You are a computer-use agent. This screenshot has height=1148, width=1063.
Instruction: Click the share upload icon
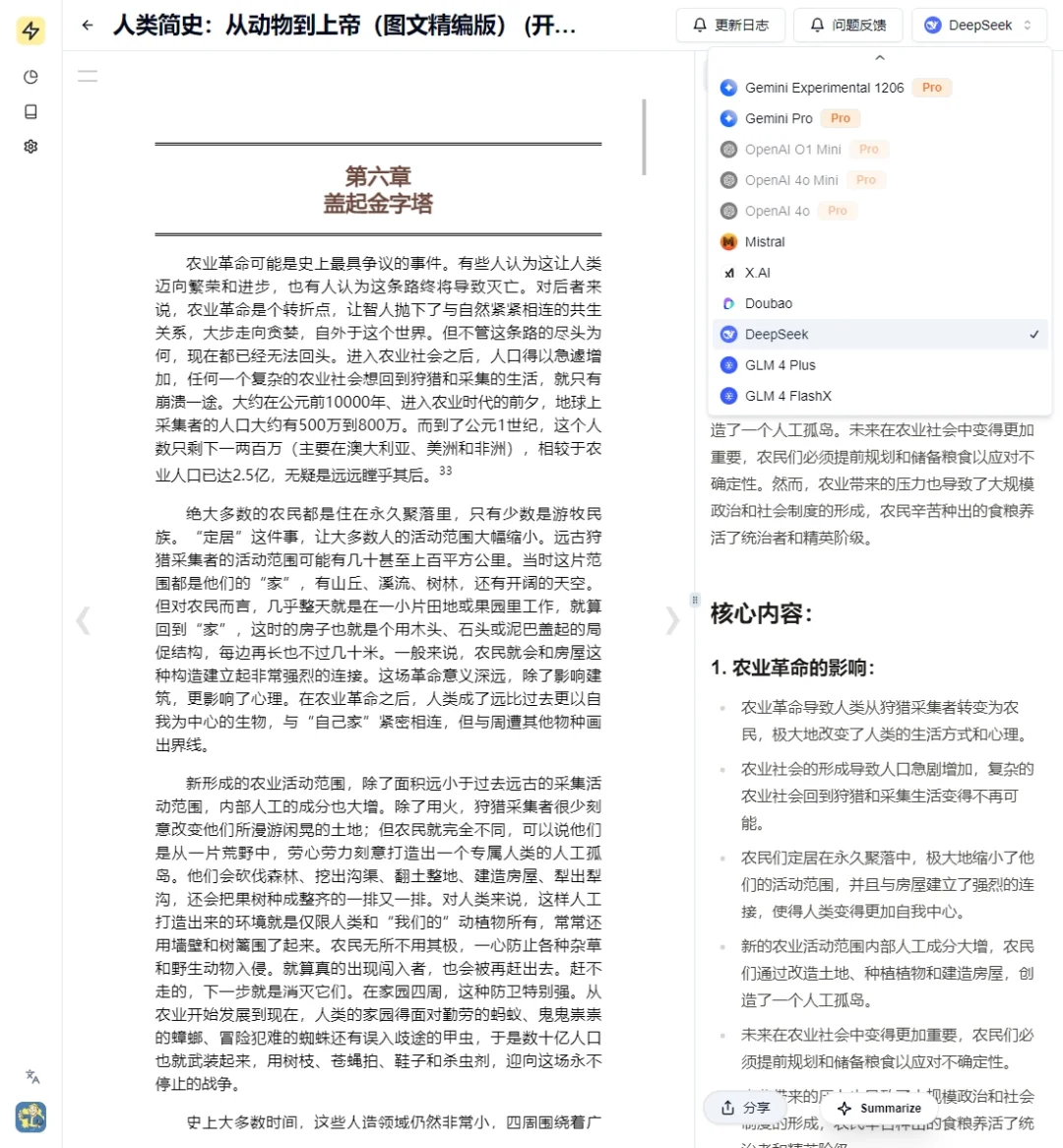tap(727, 1108)
